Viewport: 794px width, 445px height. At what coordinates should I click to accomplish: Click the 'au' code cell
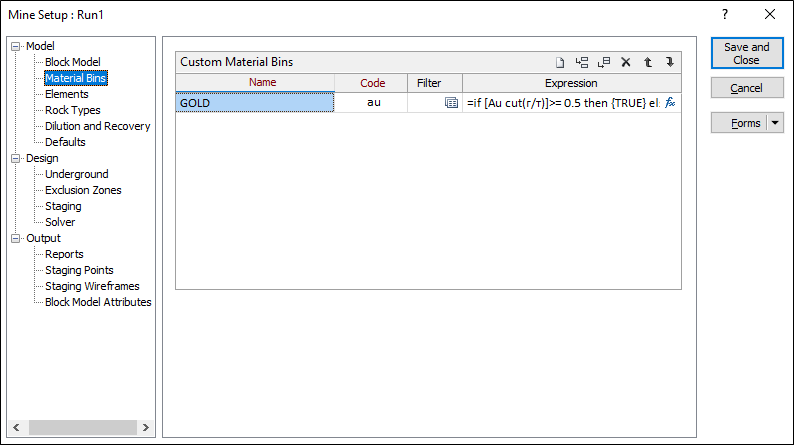coord(371,103)
